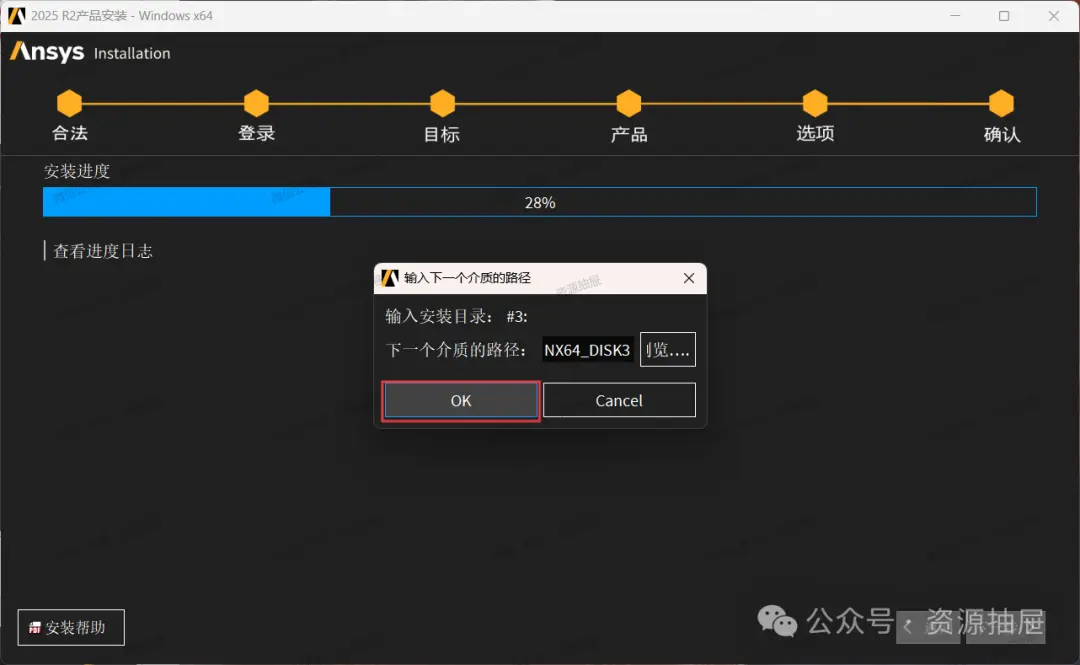Close the 输入下一个介质的路径 dialog
Image resolution: width=1080 pixels, height=665 pixels.
[x=689, y=278]
